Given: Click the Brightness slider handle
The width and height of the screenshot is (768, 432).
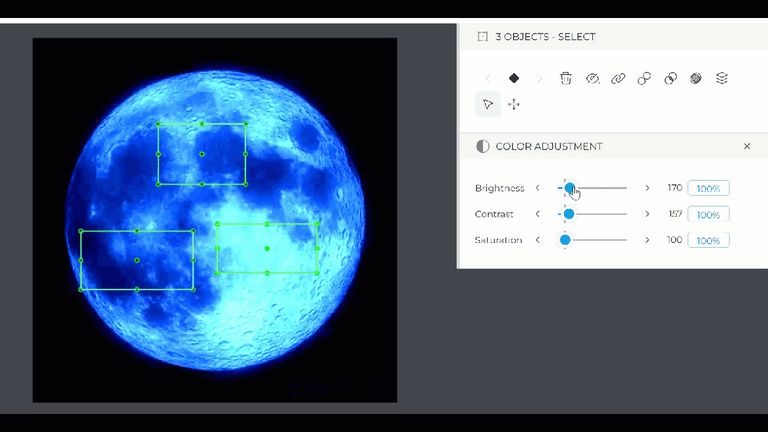Looking at the screenshot, I should point(570,188).
